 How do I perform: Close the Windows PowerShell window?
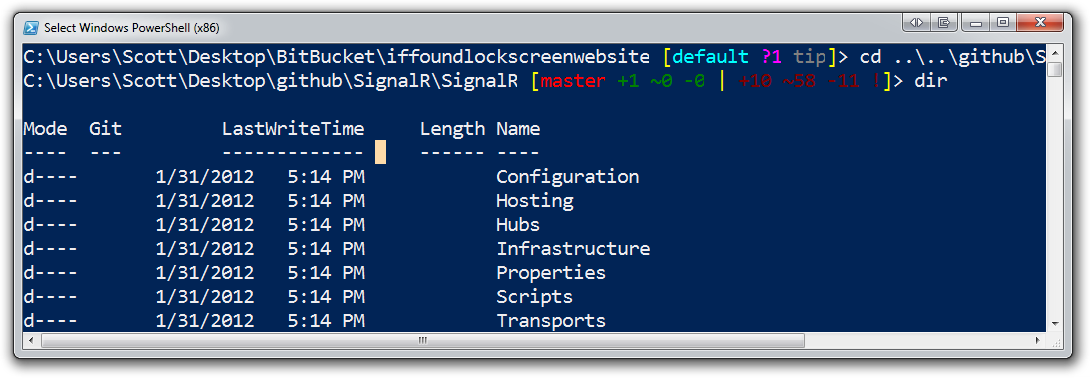point(1038,22)
